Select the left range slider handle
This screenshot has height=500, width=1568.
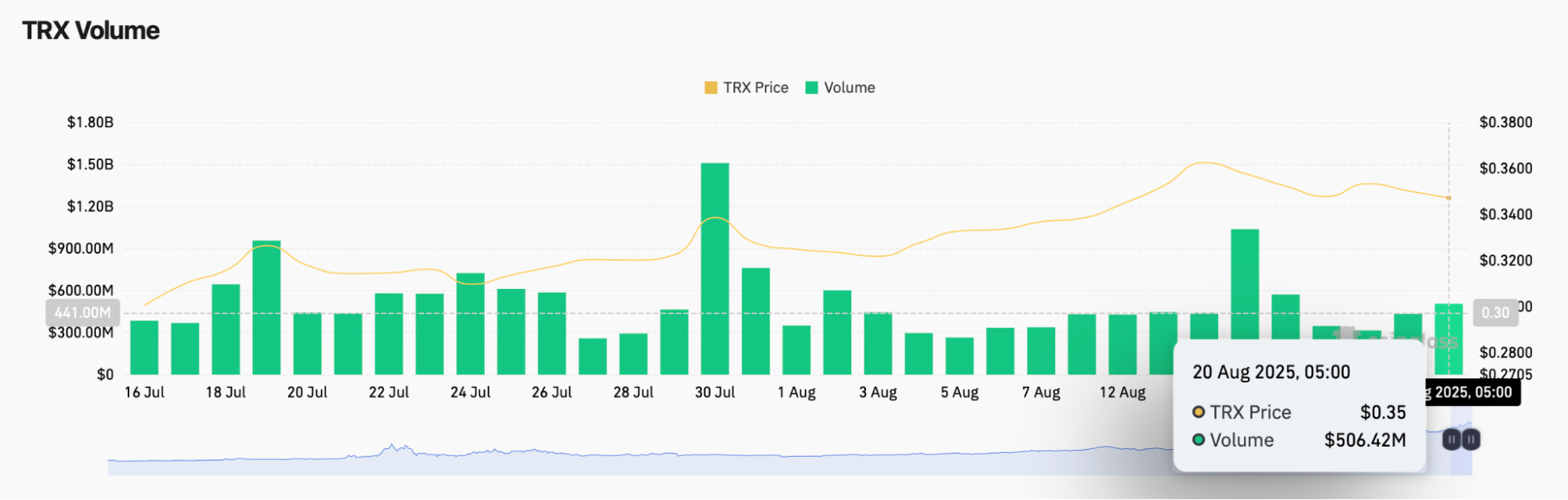click(1451, 440)
